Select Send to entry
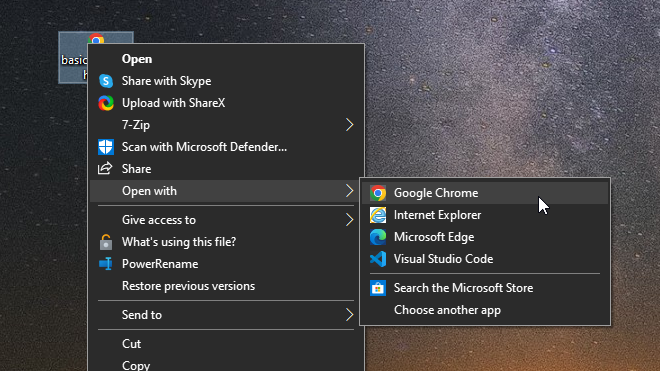 (226, 315)
